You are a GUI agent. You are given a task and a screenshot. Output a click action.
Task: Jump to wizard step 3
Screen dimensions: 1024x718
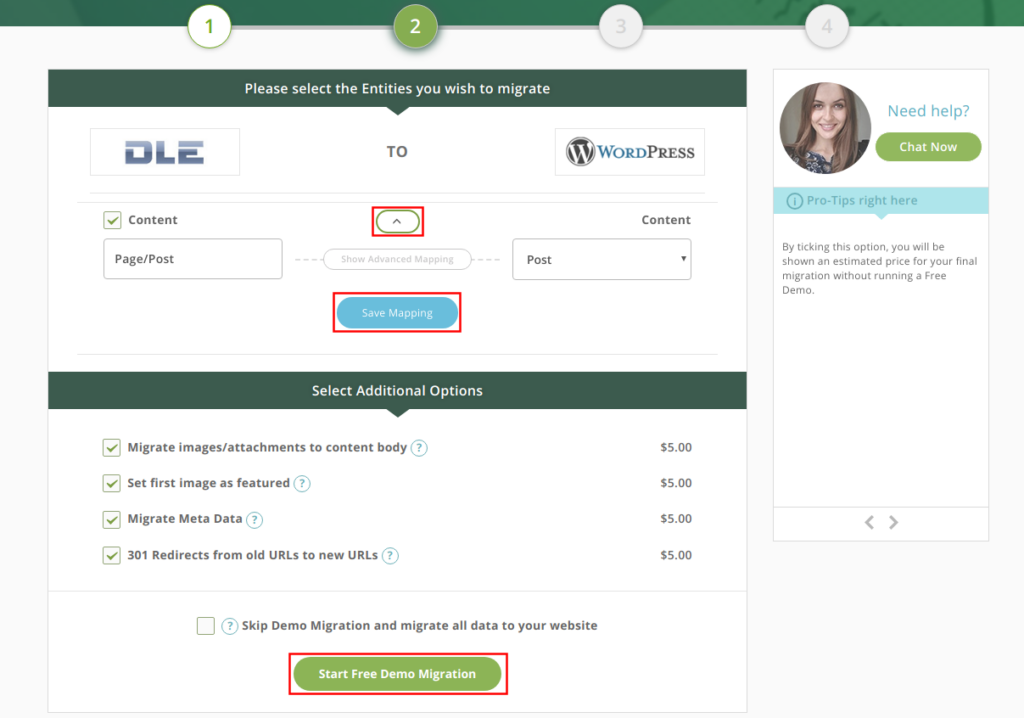point(621,26)
